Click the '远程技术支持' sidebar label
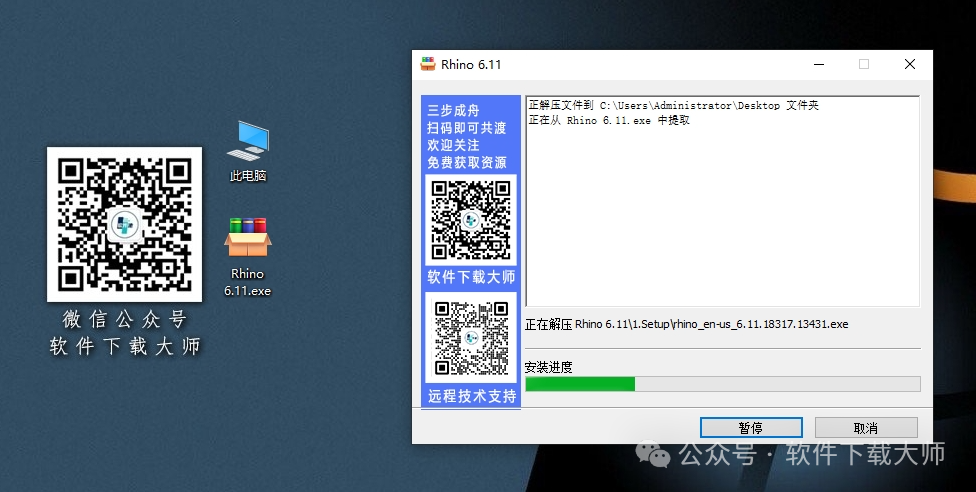The image size is (976, 492). [472, 395]
